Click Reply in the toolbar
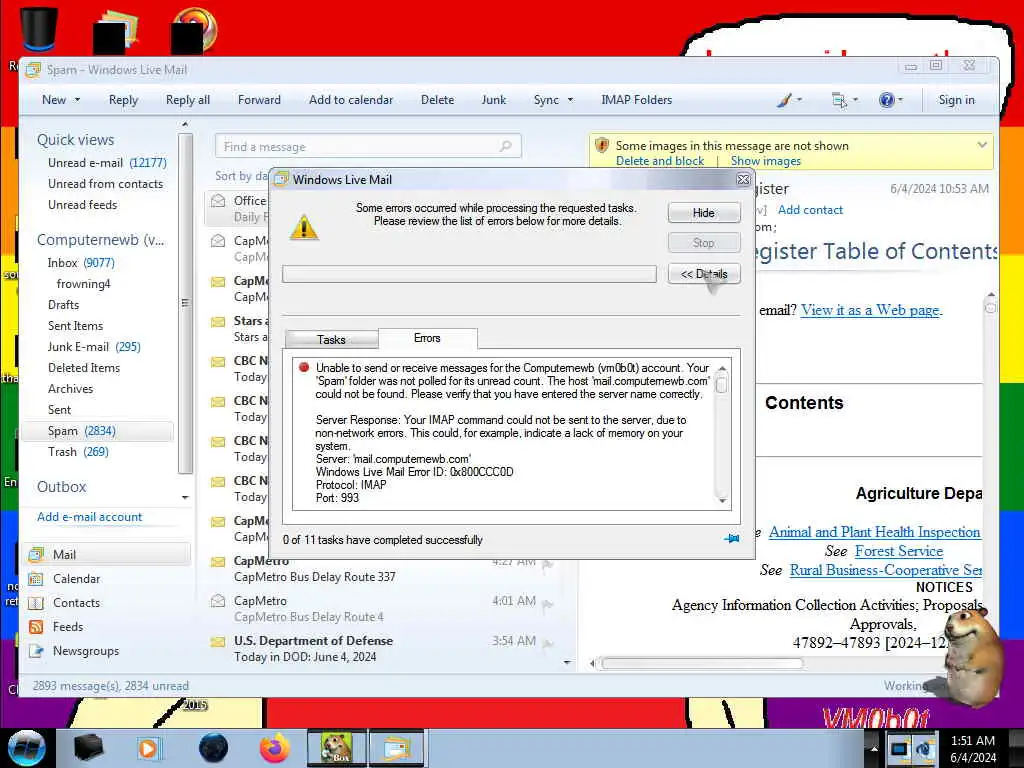The height and width of the screenshot is (768, 1024). click(123, 100)
